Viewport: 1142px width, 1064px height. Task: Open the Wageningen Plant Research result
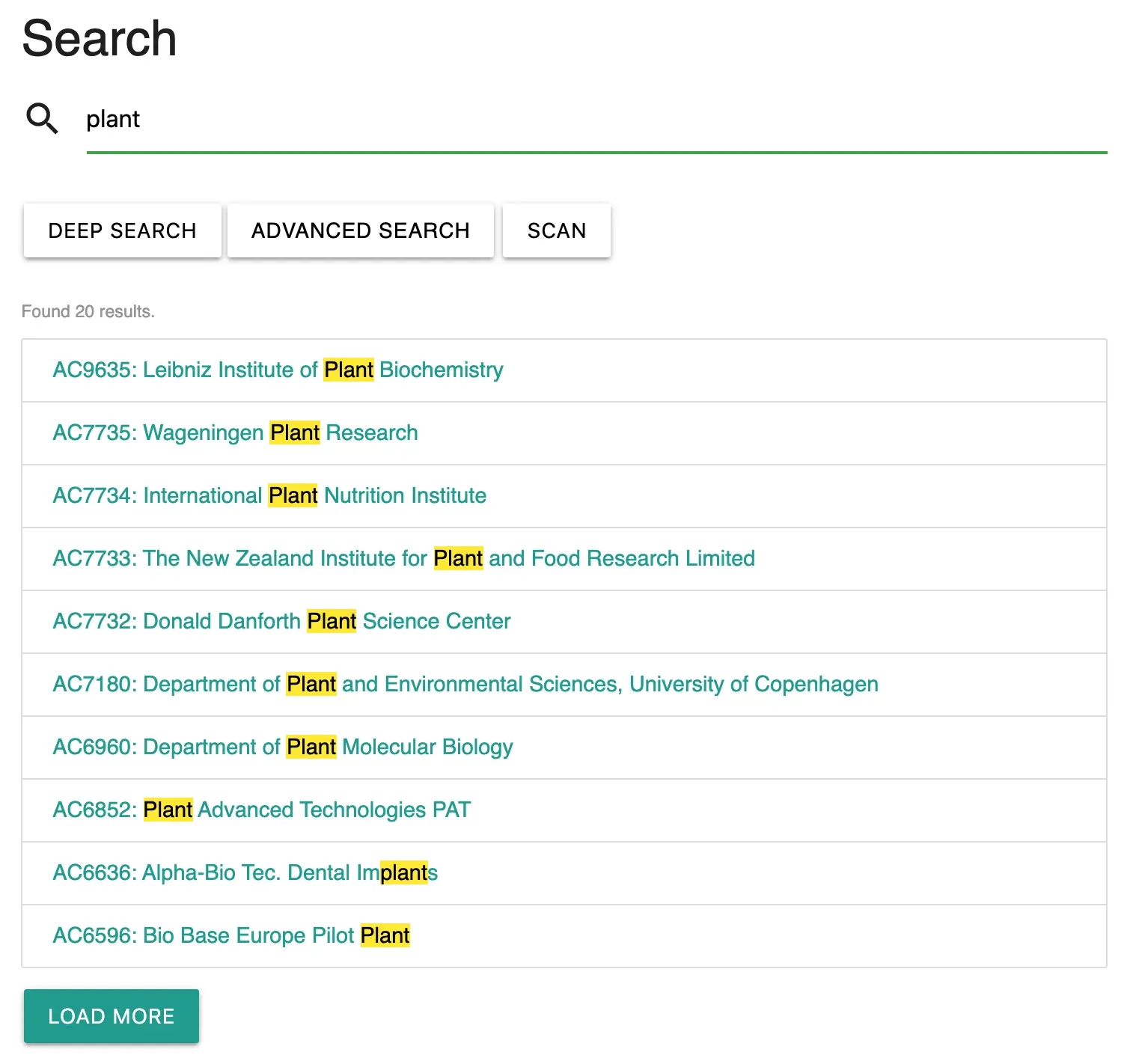point(235,432)
